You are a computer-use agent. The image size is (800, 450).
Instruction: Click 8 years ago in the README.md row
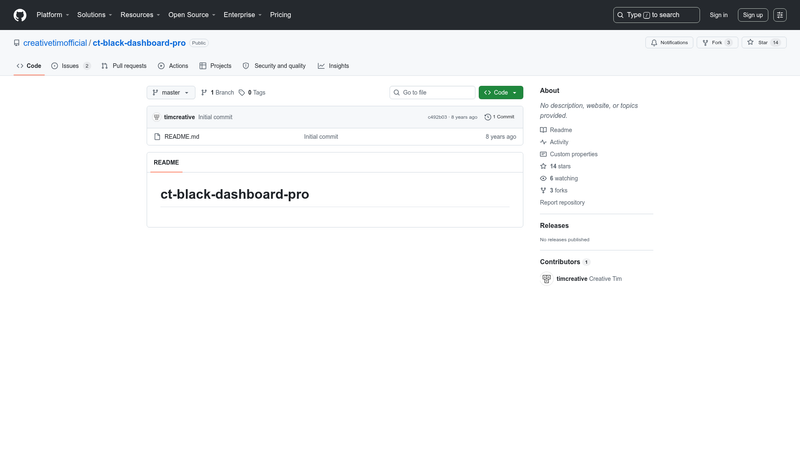[501, 137]
